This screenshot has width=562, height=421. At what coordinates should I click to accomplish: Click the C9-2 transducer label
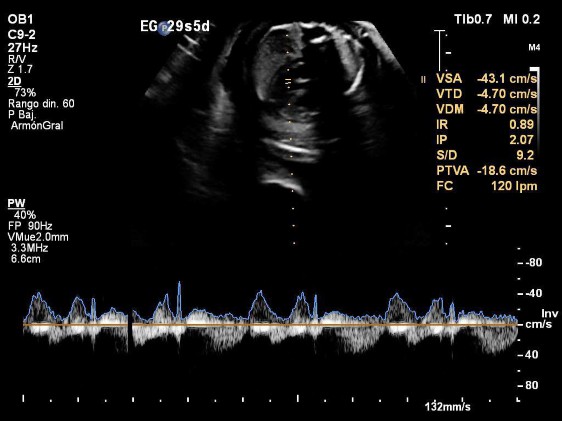point(22,35)
